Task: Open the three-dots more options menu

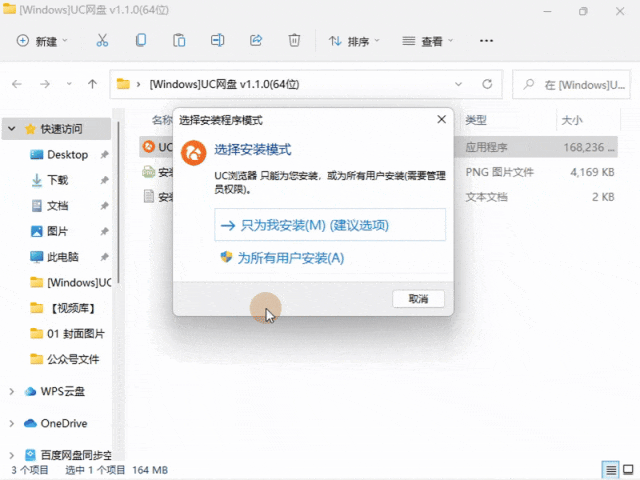Action: click(486, 41)
